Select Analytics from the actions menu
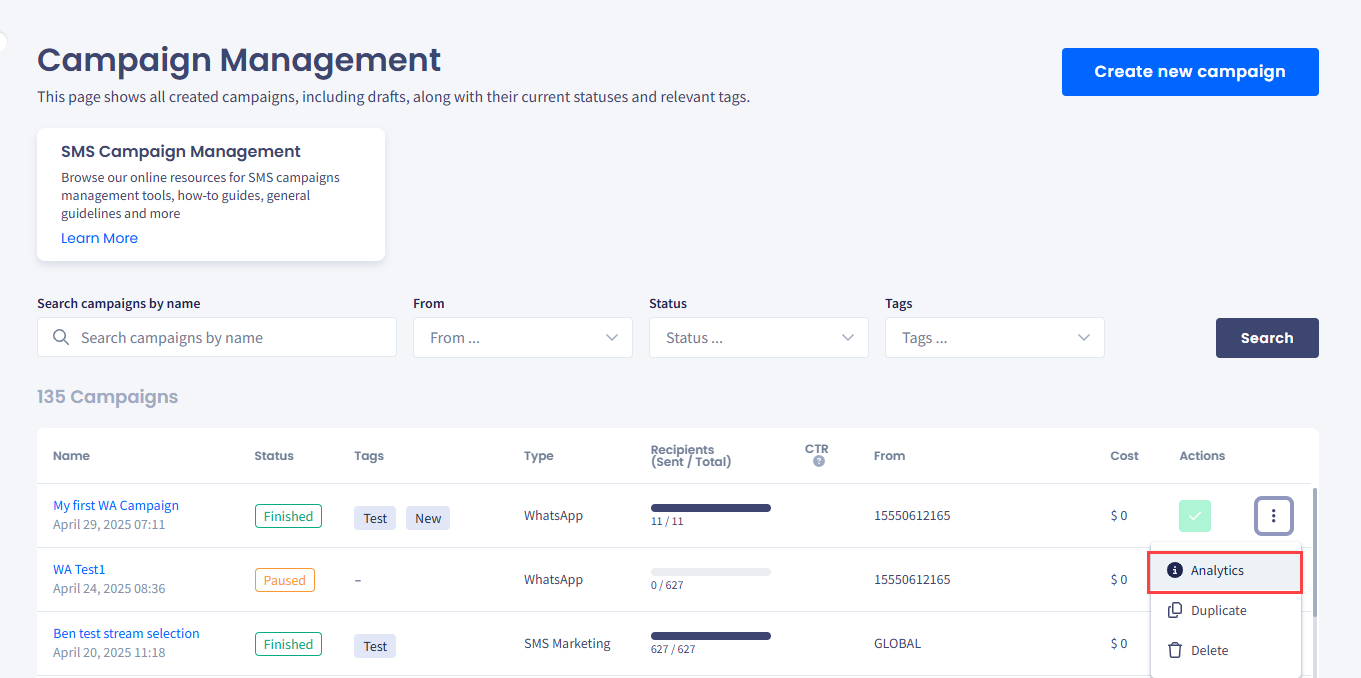Viewport: 1361px width, 678px height. pyautogui.click(x=1225, y=572)
